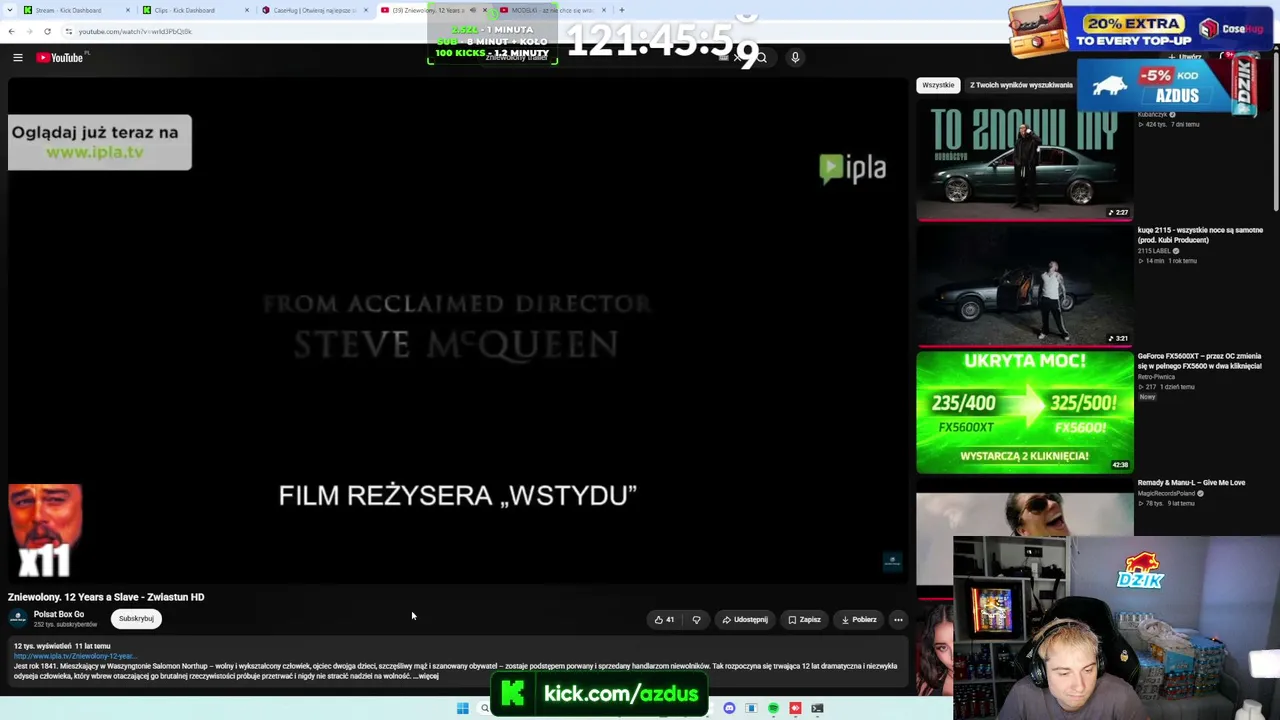Dislike the video with thumbs down
The width and height of the screenshot is (1280, 720).
[697, 620]
